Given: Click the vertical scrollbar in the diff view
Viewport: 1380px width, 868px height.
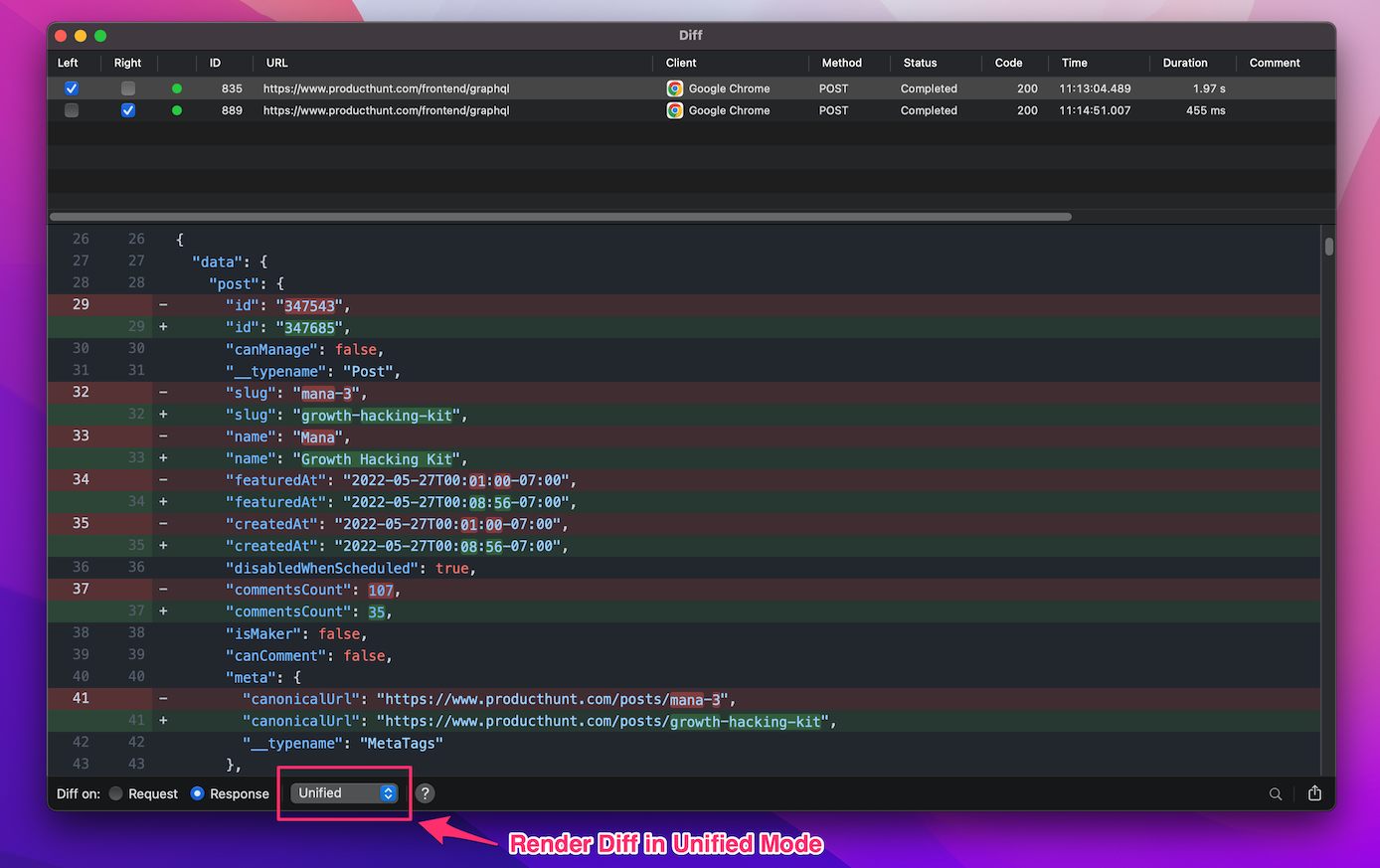Looking at the screenshot, I should 1329,247.
